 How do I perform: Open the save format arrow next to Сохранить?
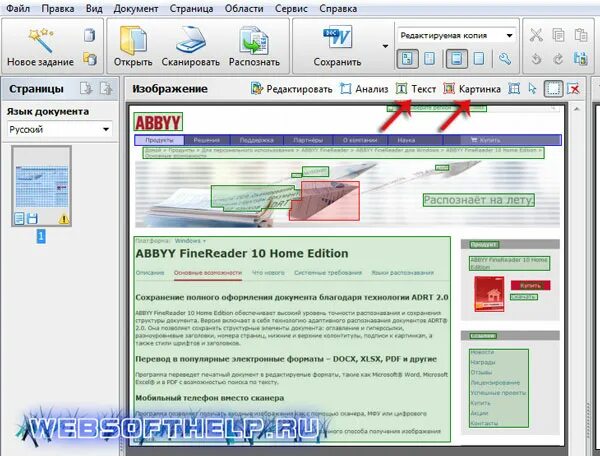[x=385, y=46]
